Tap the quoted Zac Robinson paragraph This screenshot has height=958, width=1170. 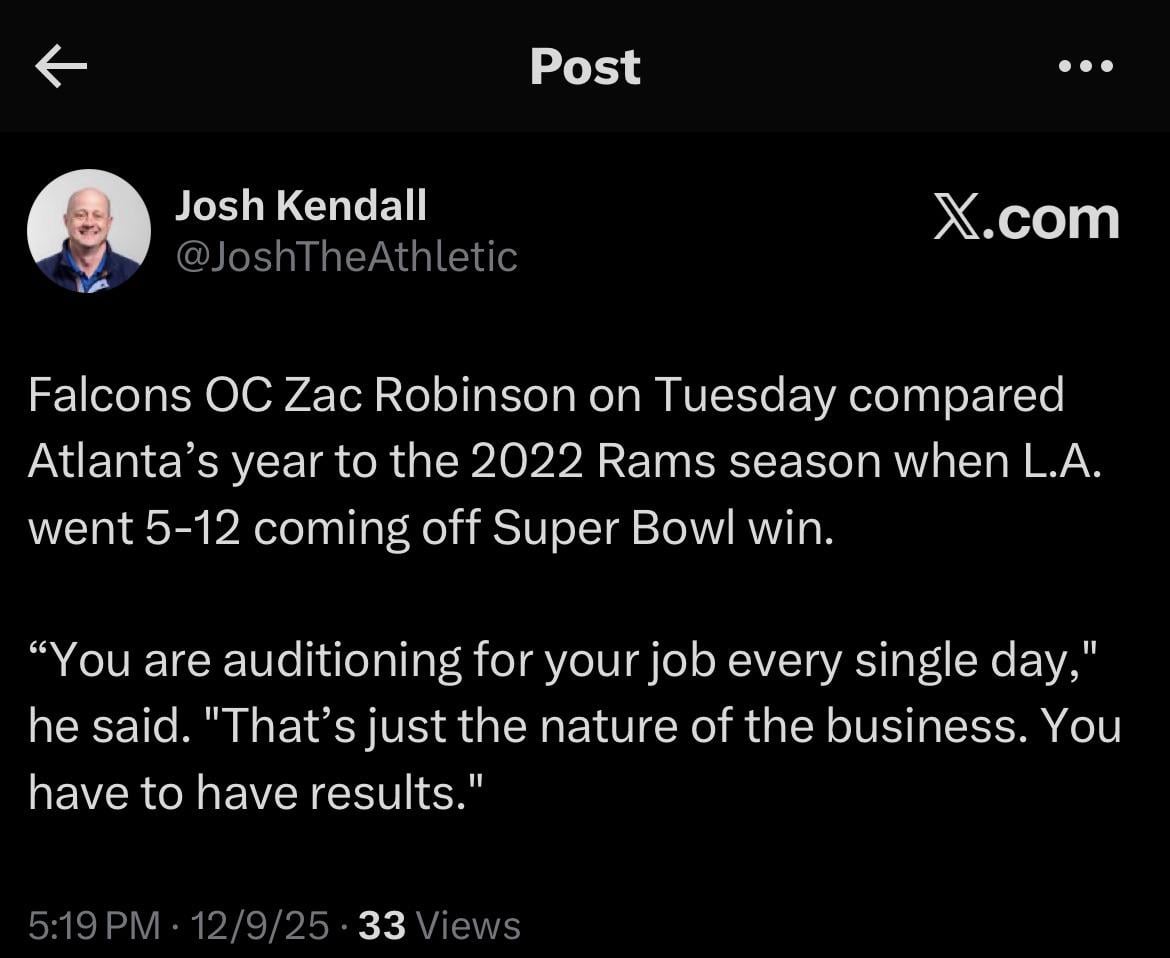pos(560,725)
